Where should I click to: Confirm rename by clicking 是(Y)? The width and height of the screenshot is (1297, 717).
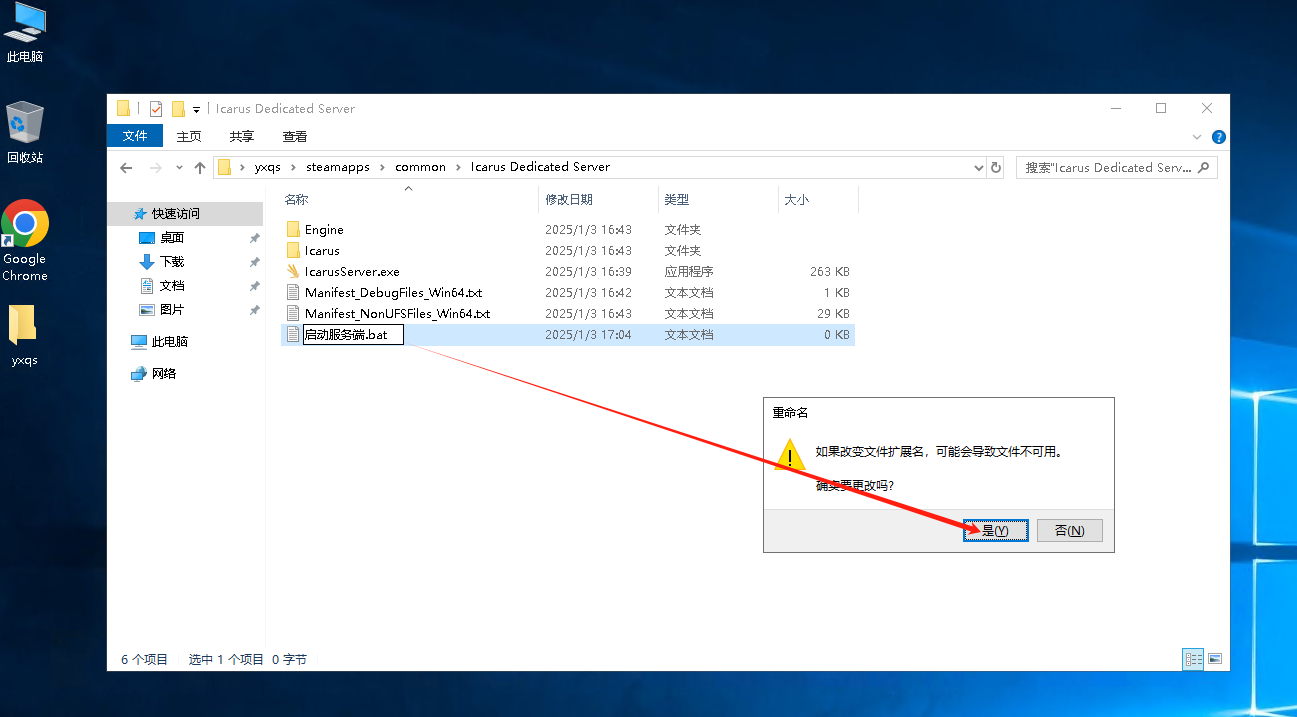coord(995,531)
